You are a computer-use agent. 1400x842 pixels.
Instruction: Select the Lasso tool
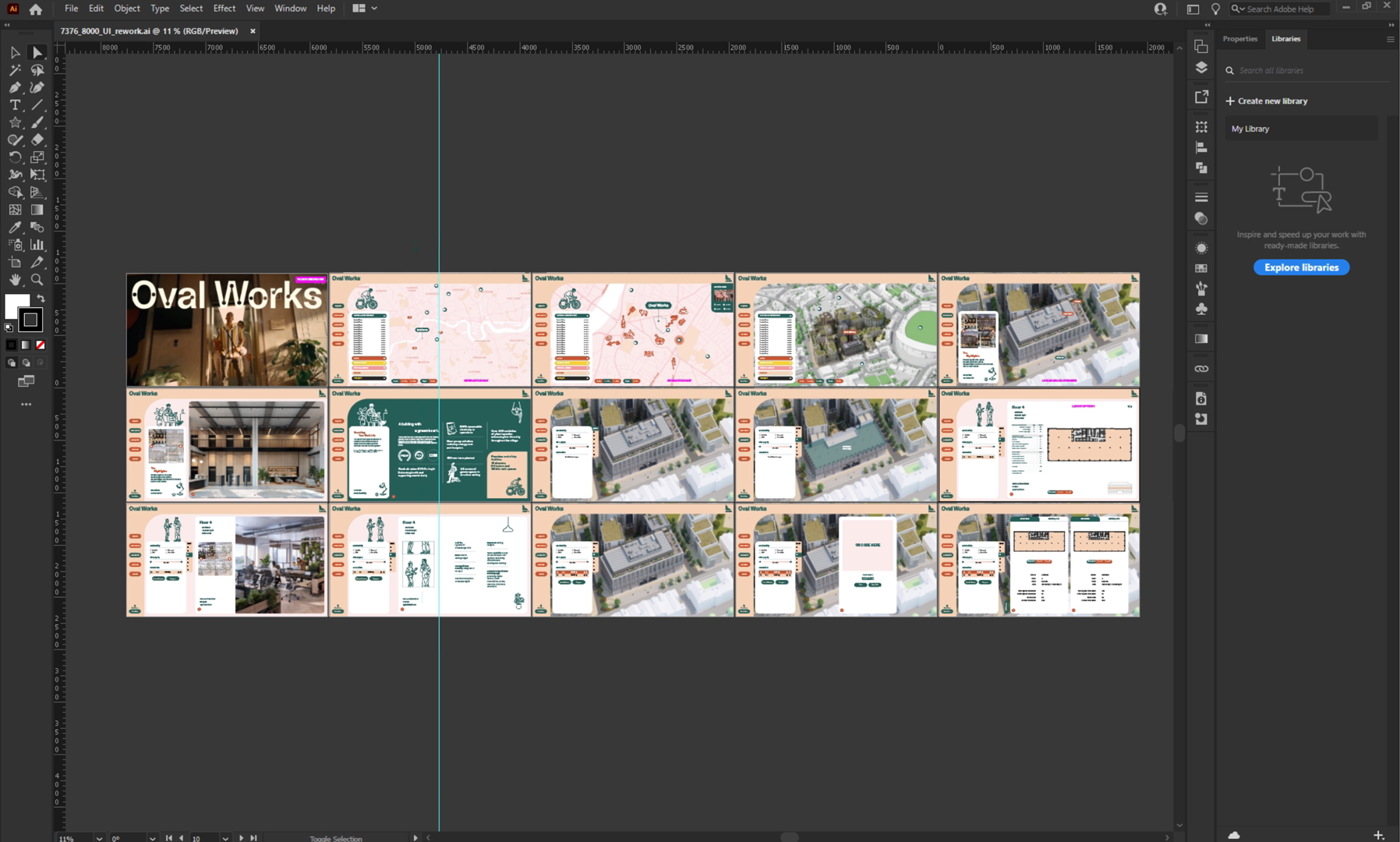point(37,70)
